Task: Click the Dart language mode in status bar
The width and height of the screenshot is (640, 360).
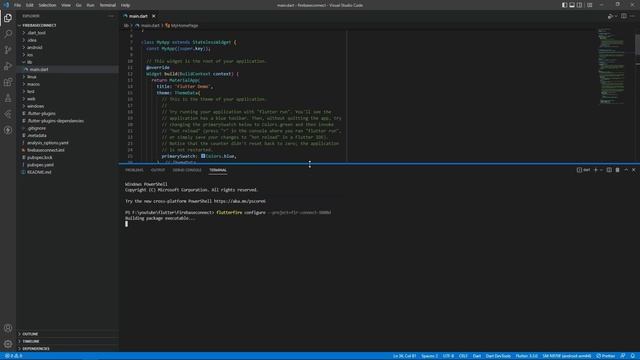Action: click(476, 356)
